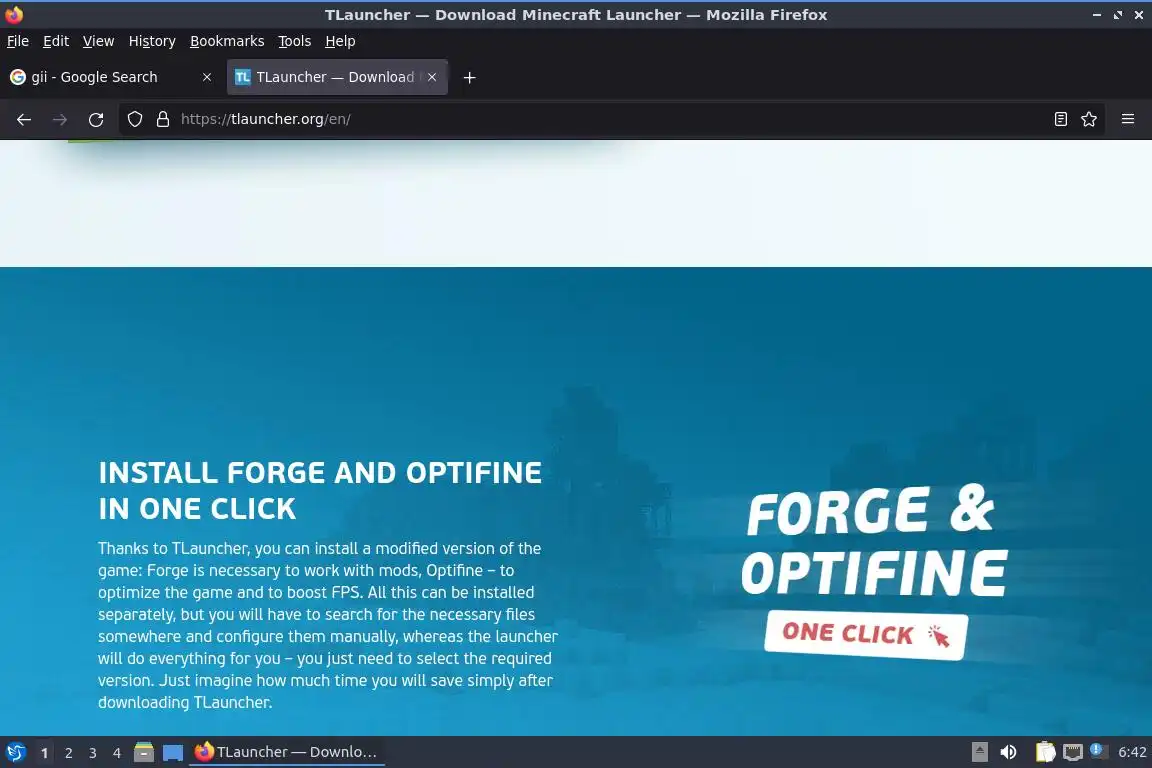Open the volume speaker tray icon
This screenshot has width=1152, height=768.
click(1009, 752)
